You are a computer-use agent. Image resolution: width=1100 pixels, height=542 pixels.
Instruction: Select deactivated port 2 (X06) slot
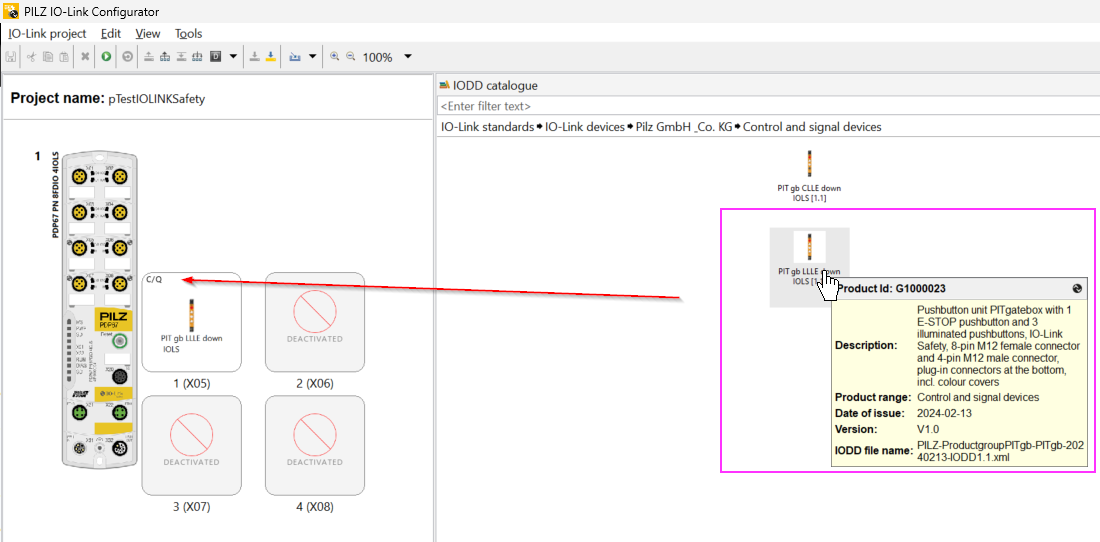pos(315,322)
